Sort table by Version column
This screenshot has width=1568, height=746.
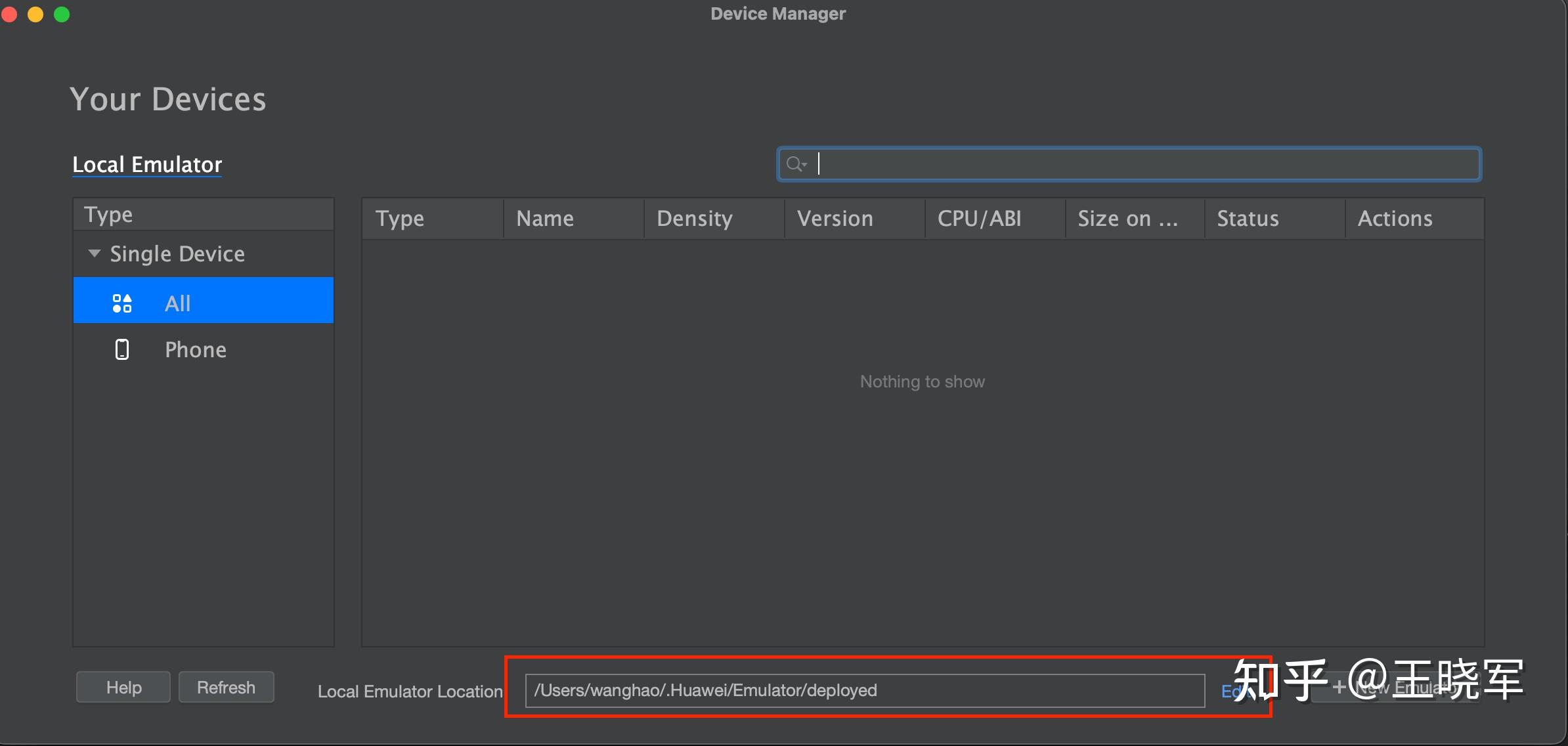click(855, 219)
